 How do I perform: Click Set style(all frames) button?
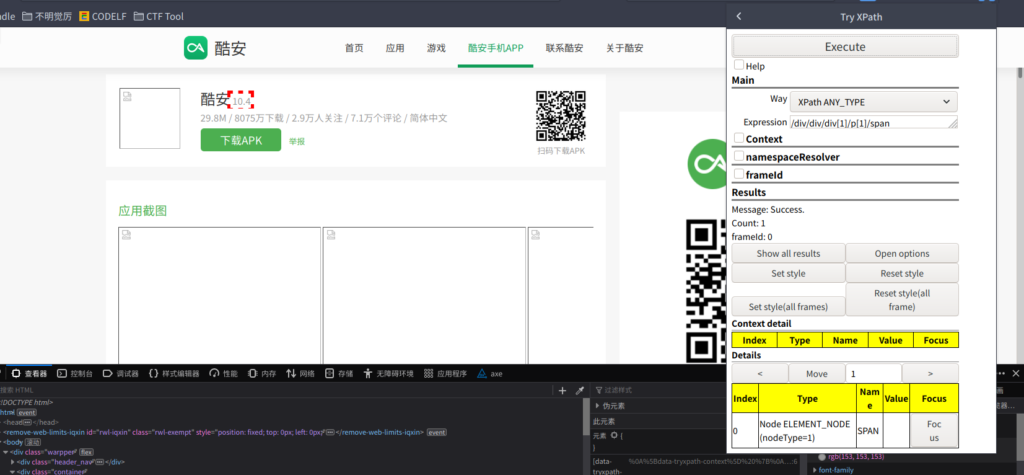pyautogui.click(x=788, y=306)
